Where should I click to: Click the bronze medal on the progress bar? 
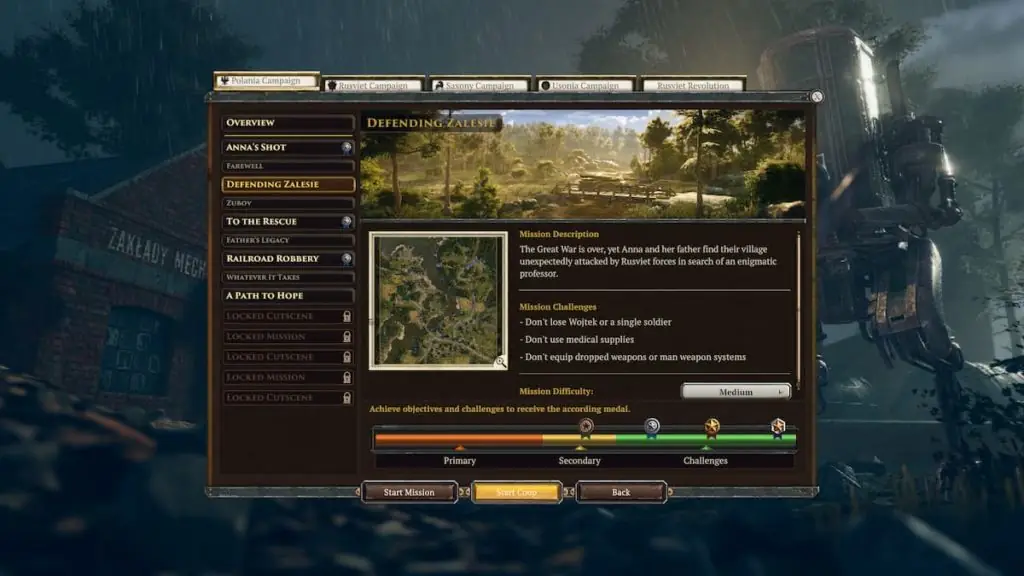pyautogui.click(x=586, y=427)
